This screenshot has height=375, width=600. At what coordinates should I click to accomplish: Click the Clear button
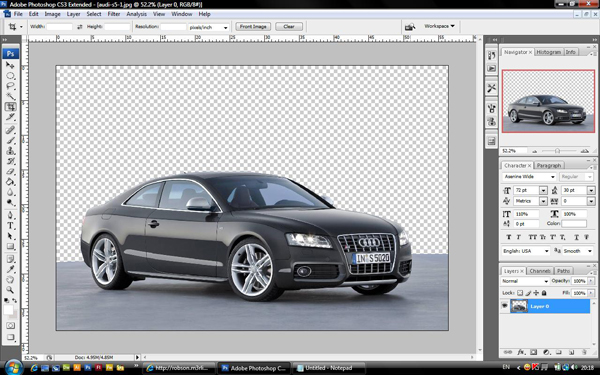(289, 26)
